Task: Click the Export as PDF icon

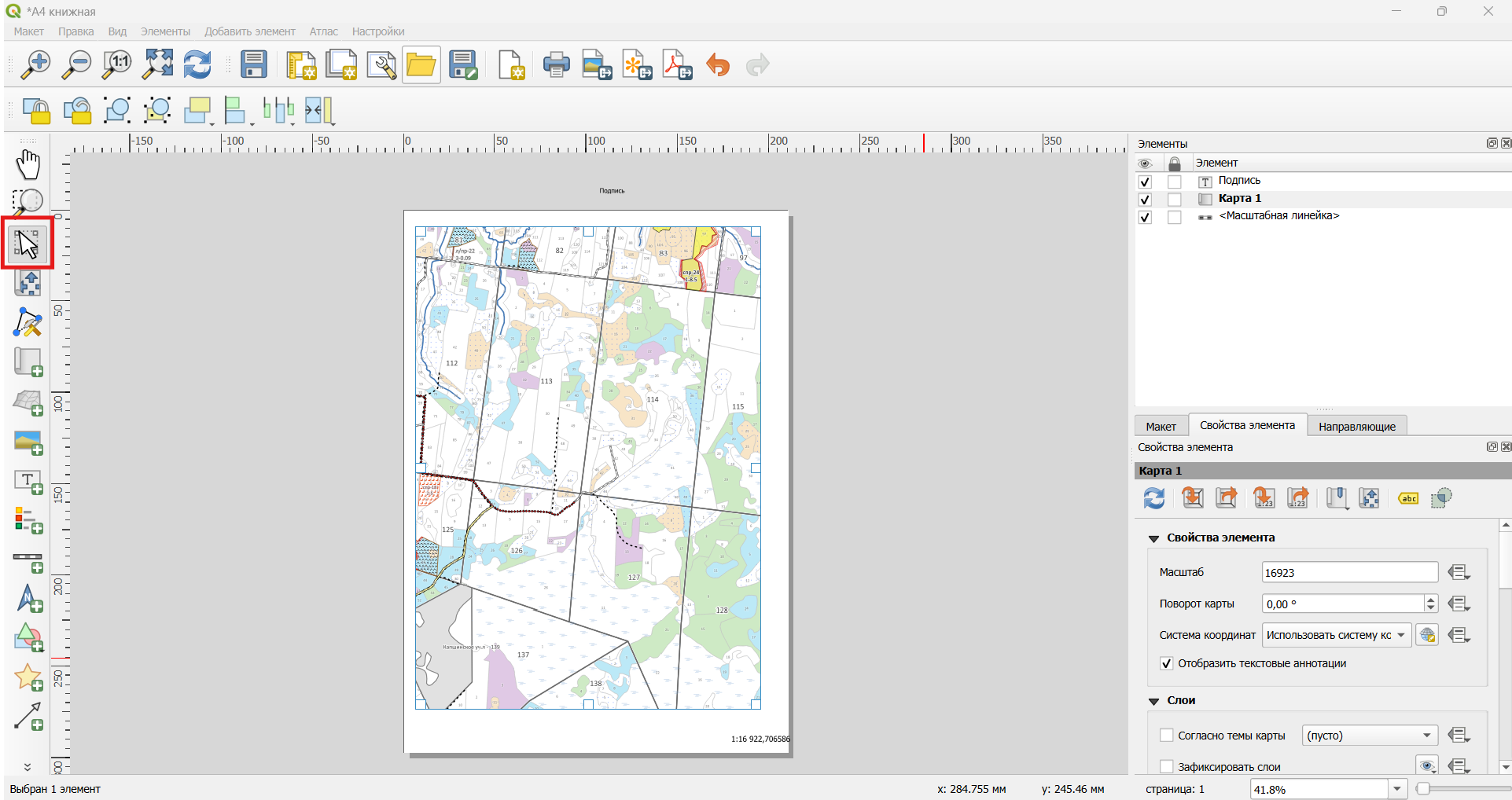Action: [678, 65]
